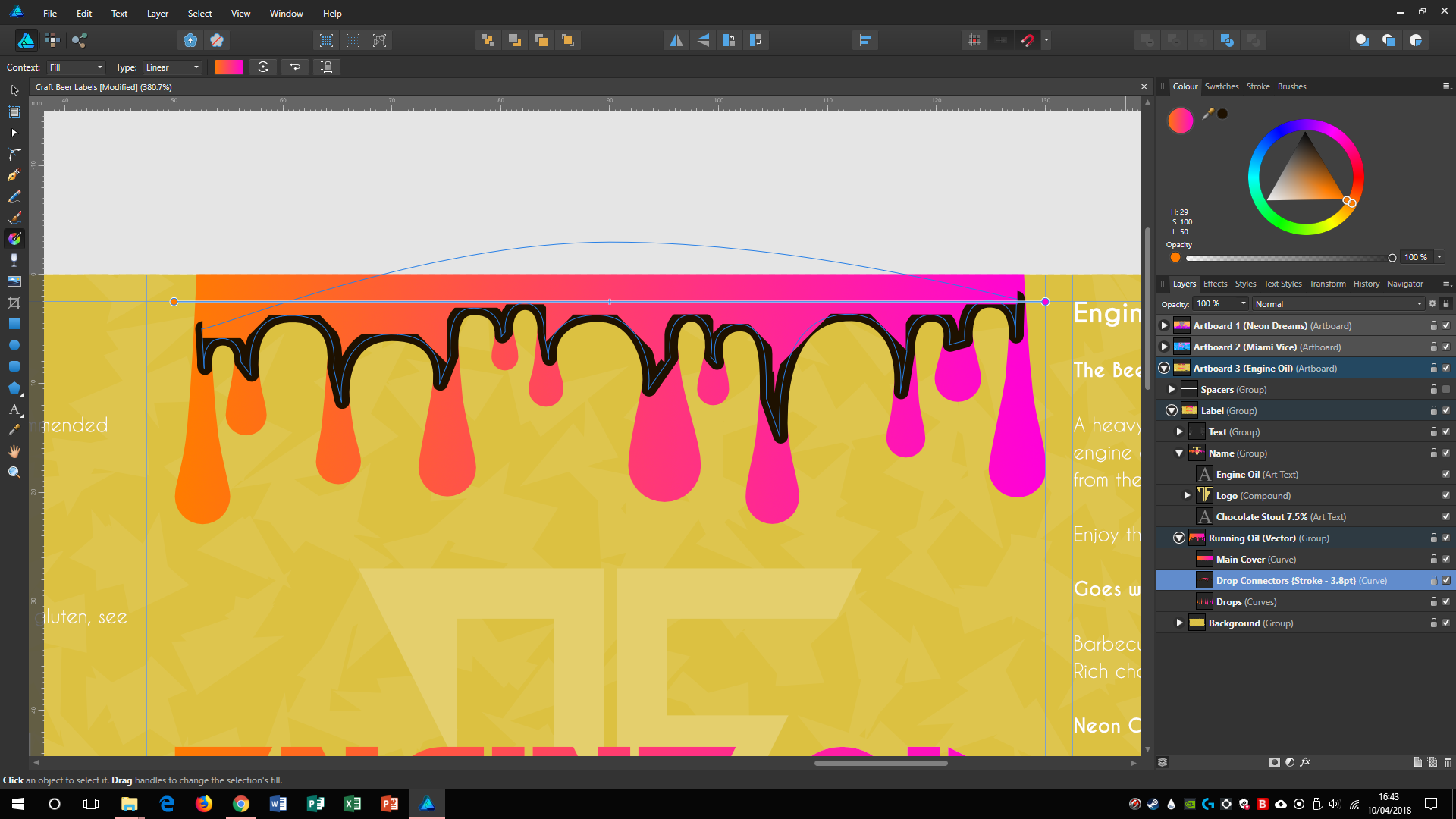Image resolution: width=1456 pixels, height=819 pixels.
Task: Toggle the Snapping magnet icon
Action: (x=1028, y=40)
